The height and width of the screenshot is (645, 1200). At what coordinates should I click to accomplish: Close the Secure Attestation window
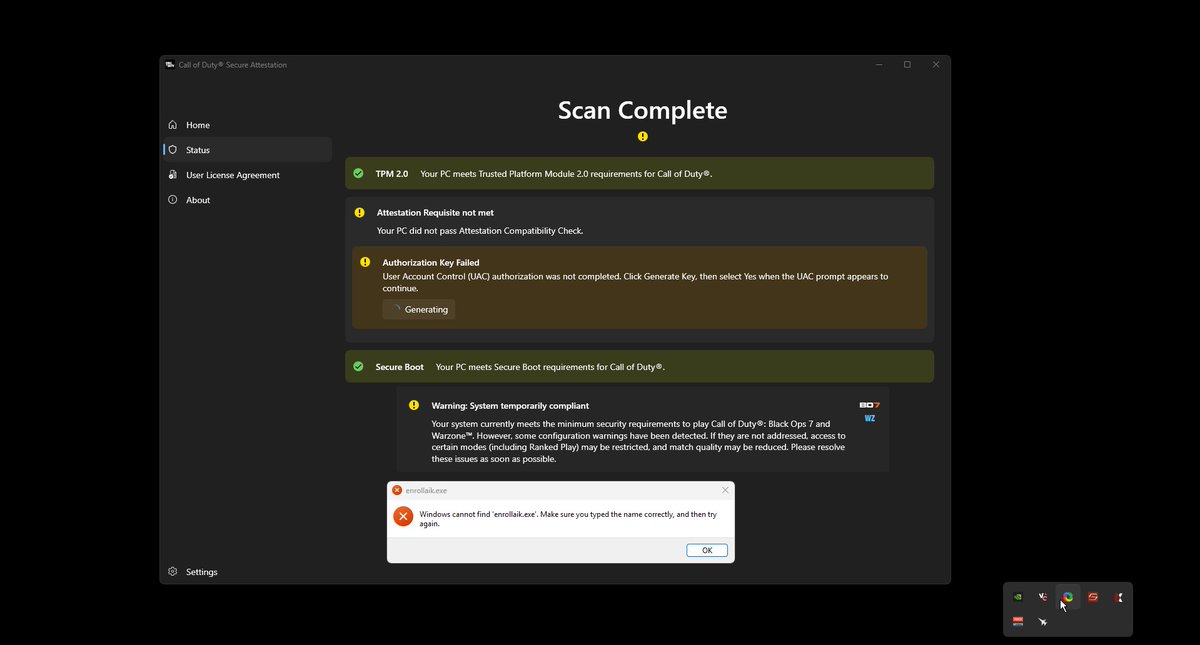936,65
